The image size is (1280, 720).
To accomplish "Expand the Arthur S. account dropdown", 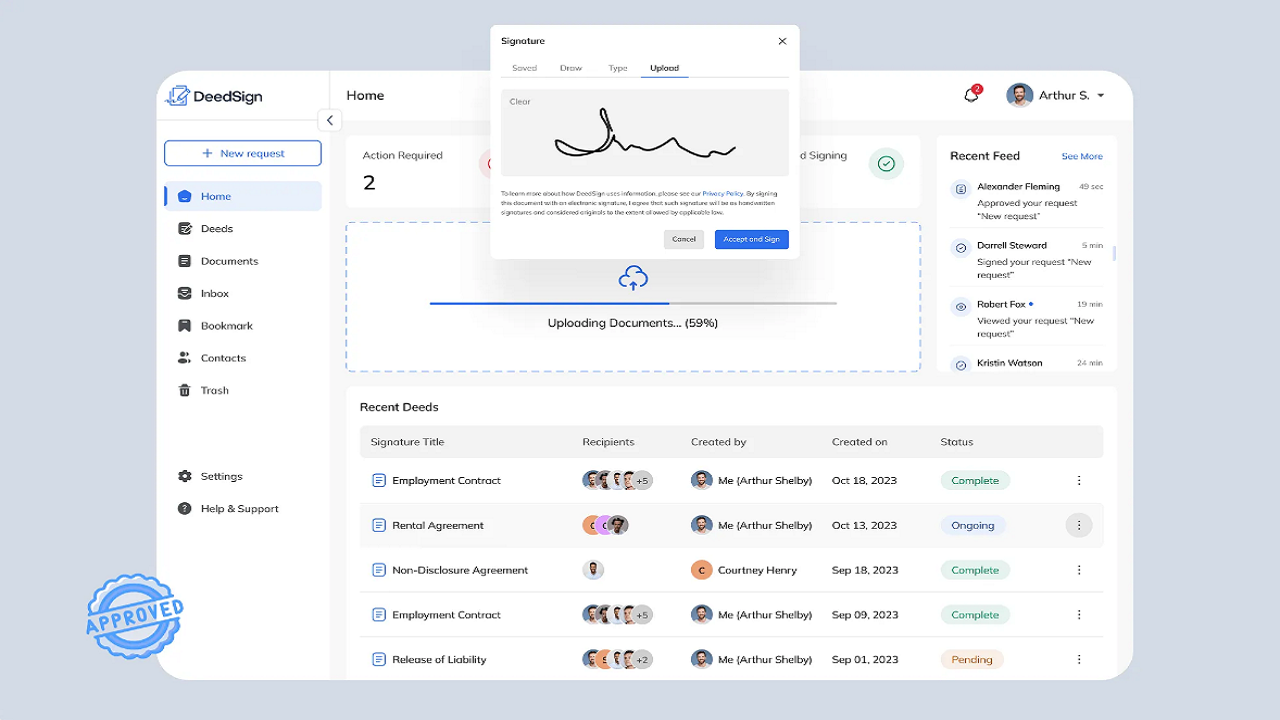I will pos(1101,96).
